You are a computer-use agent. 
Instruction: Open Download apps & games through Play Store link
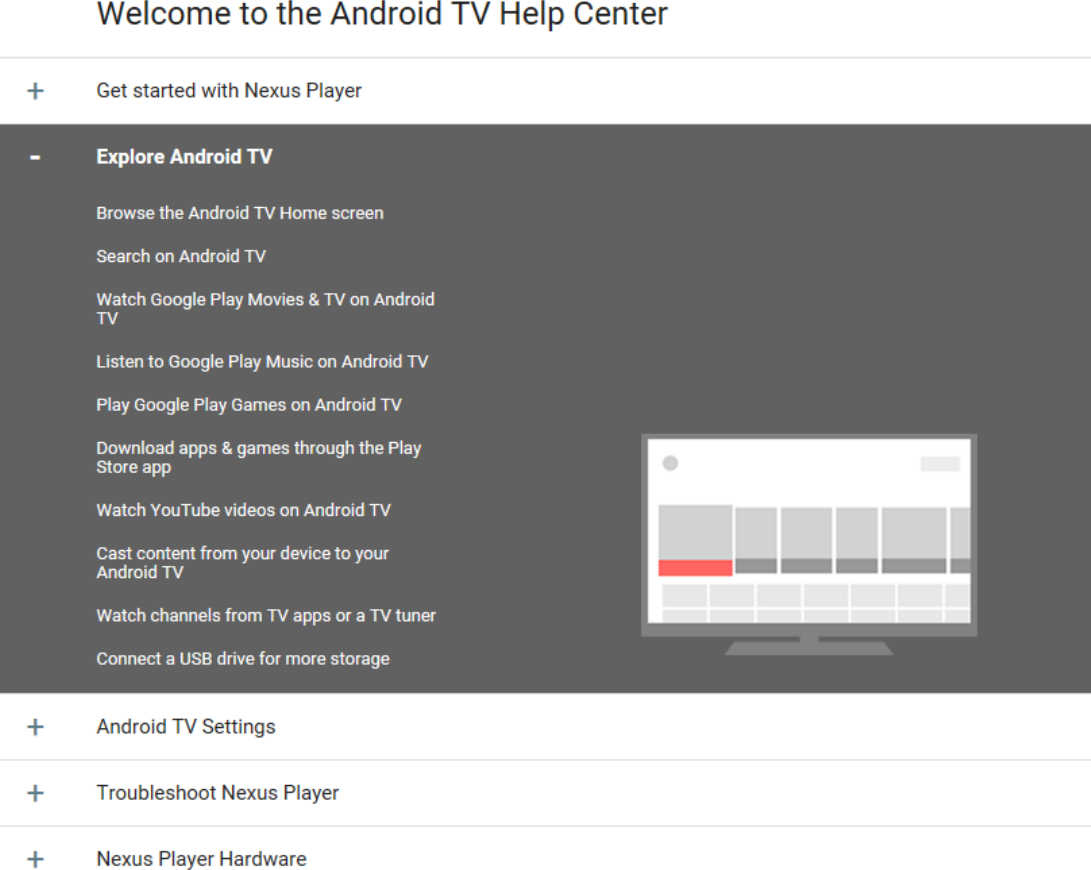tap(259, 457)
